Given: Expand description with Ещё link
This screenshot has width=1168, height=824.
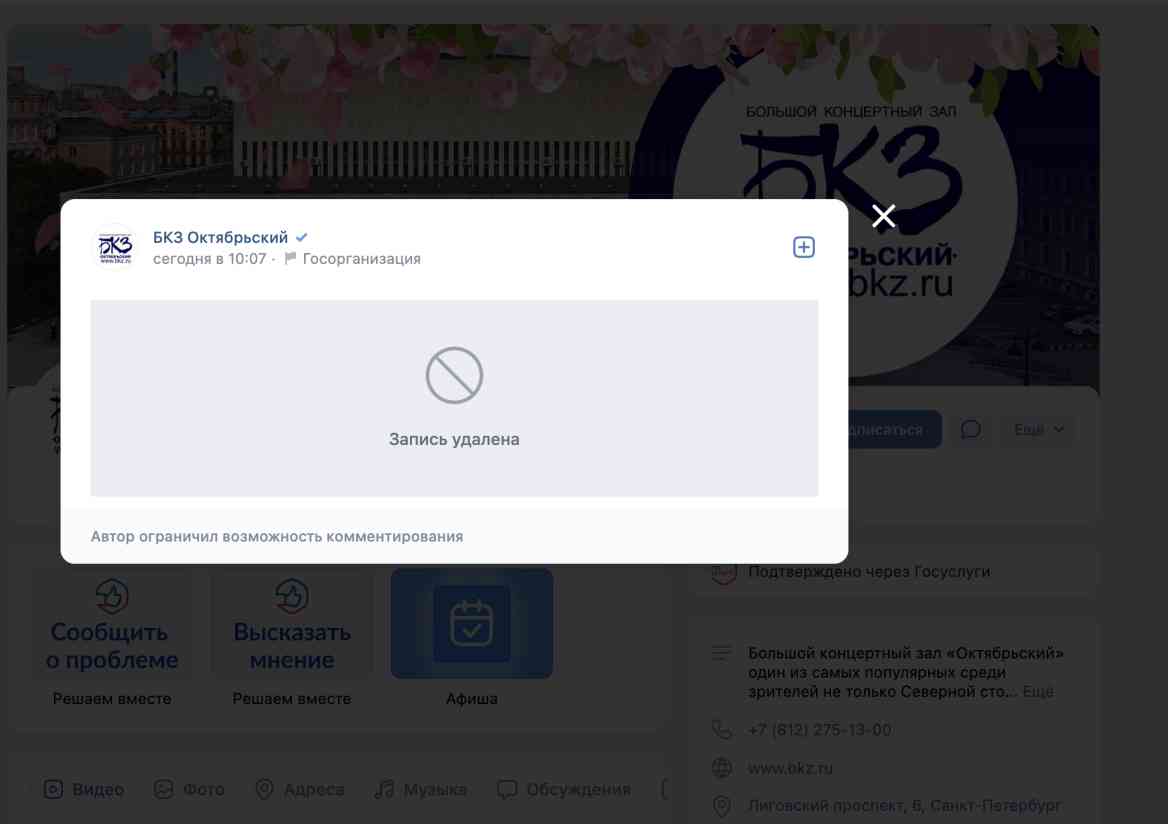Looking at the screenshot, I should (1038, 692).
